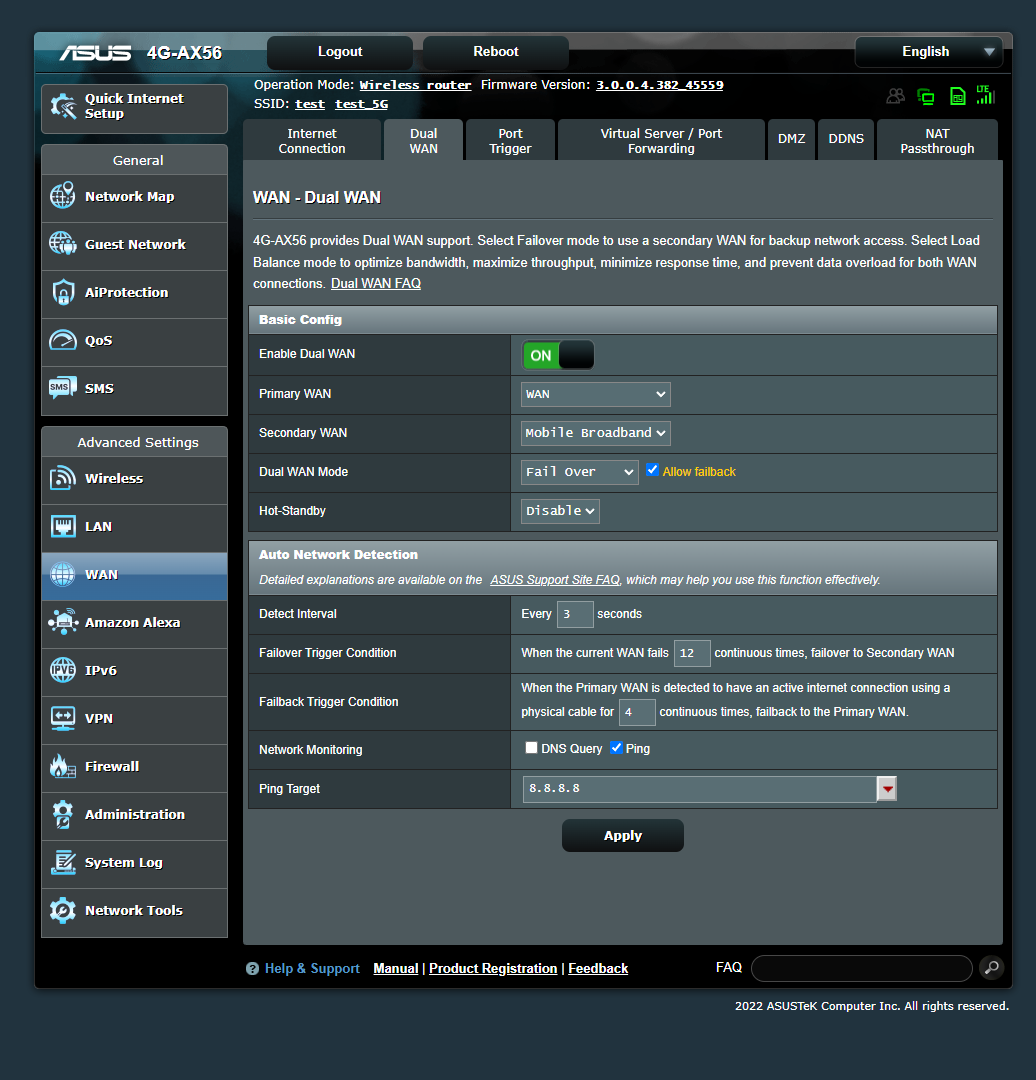The width and height of the screenshot is (1036, 1080).
Task: Open the Dual WAN FAQ link
Action: [x=375, y=284]
